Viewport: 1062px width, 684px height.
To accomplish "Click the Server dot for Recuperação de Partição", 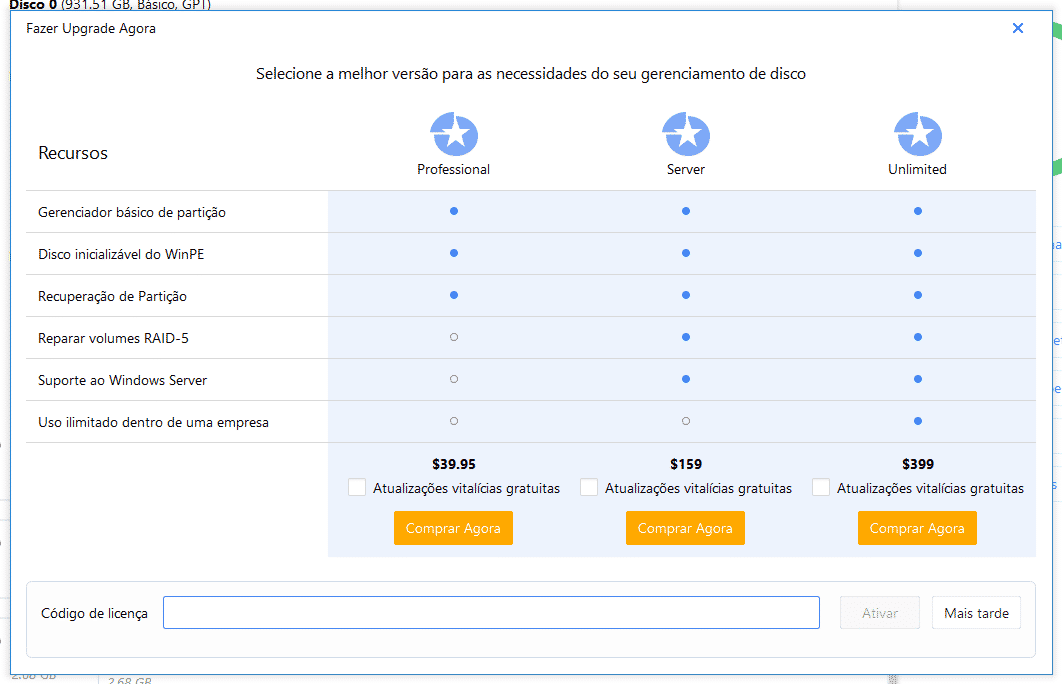I will (686, 295).
